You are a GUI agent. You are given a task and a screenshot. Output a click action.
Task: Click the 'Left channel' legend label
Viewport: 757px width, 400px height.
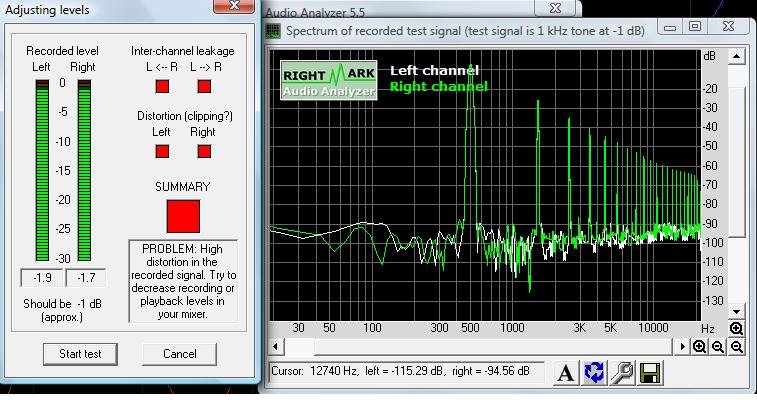coord(435,71)
